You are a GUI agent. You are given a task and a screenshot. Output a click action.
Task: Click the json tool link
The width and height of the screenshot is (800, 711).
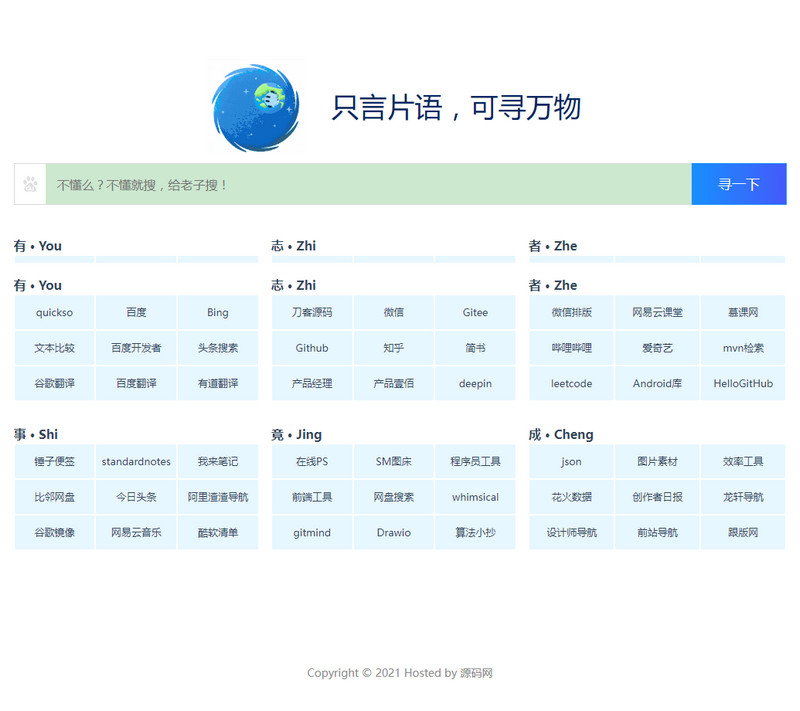(x=571, y=462)
